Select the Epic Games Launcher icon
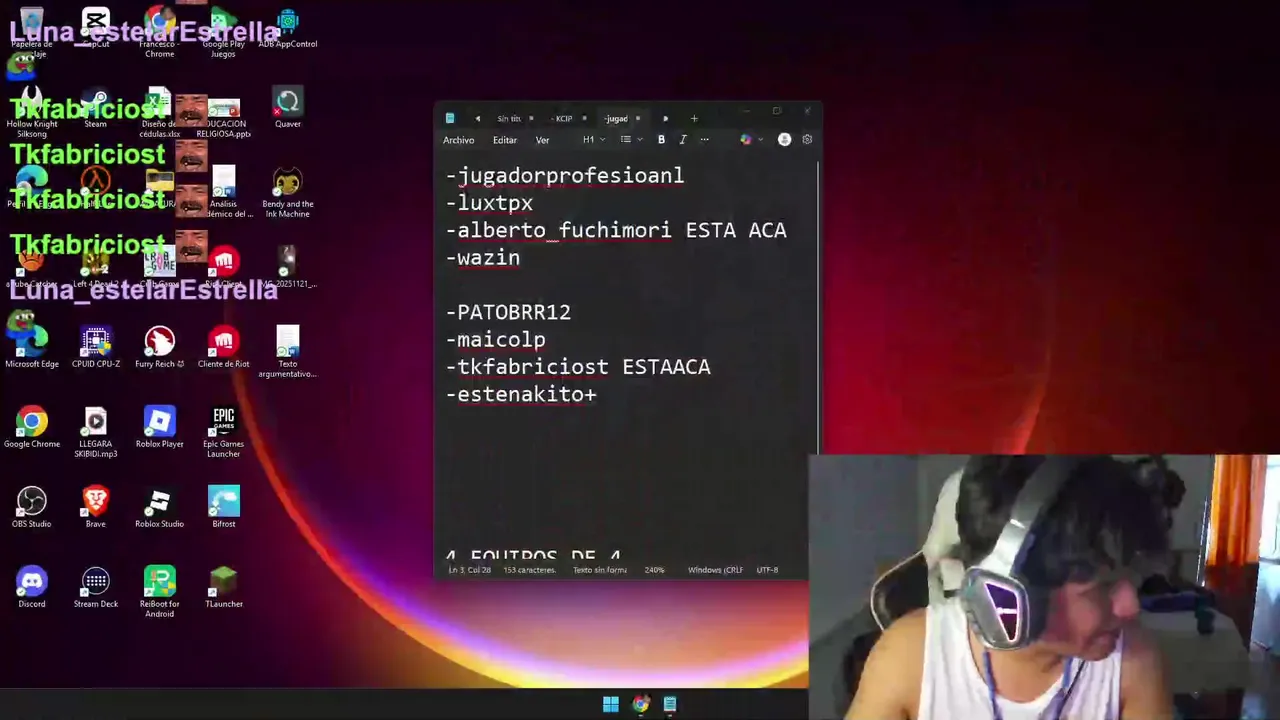The image size is (1280, 720). click(224, 433)
